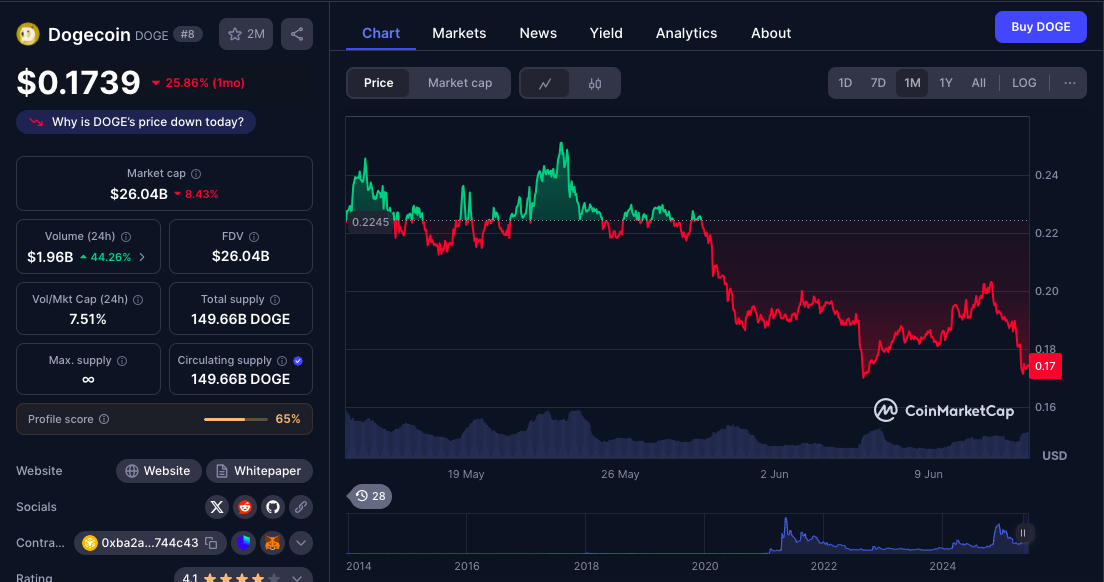
Task: Set chart range to 7D
Action: click(878, 83)
